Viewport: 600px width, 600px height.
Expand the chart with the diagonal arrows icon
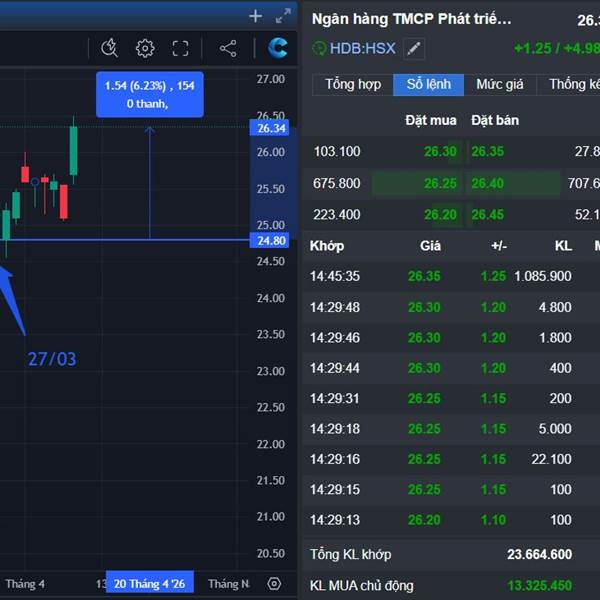pyautogui.click(x=284, y=16)
